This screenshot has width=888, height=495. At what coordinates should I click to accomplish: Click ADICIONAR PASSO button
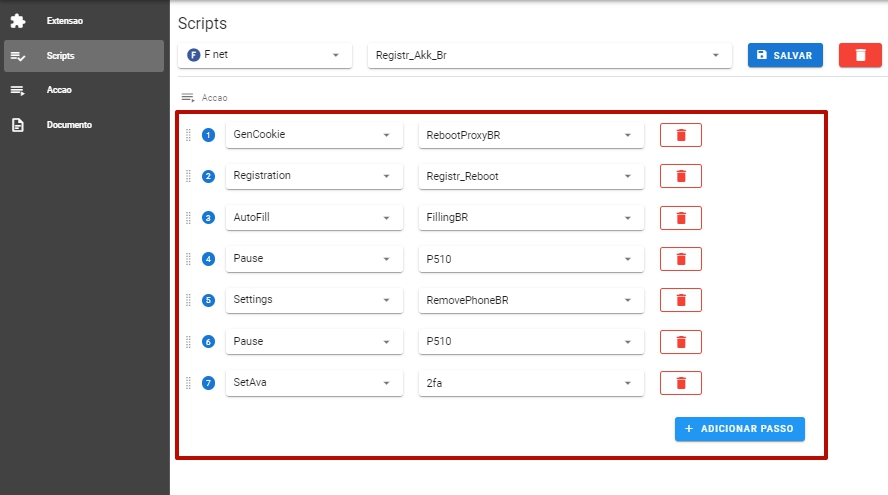coord(740,429)
